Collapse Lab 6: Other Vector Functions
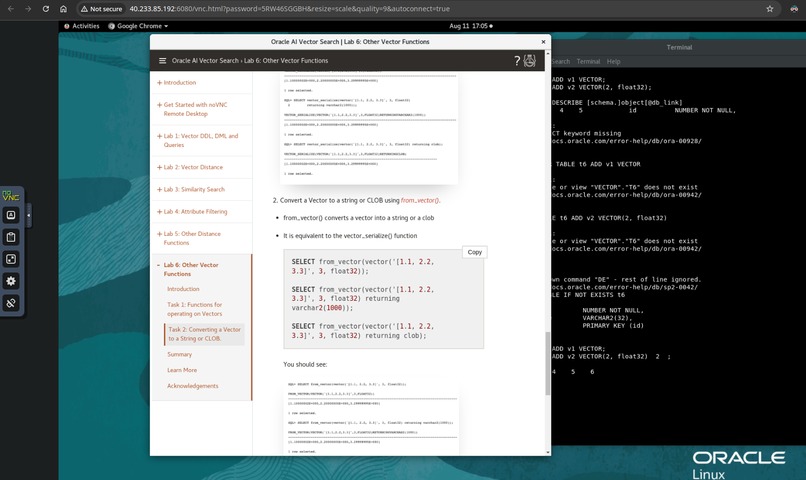Screen dimensions: 806x480 point(188,269)
